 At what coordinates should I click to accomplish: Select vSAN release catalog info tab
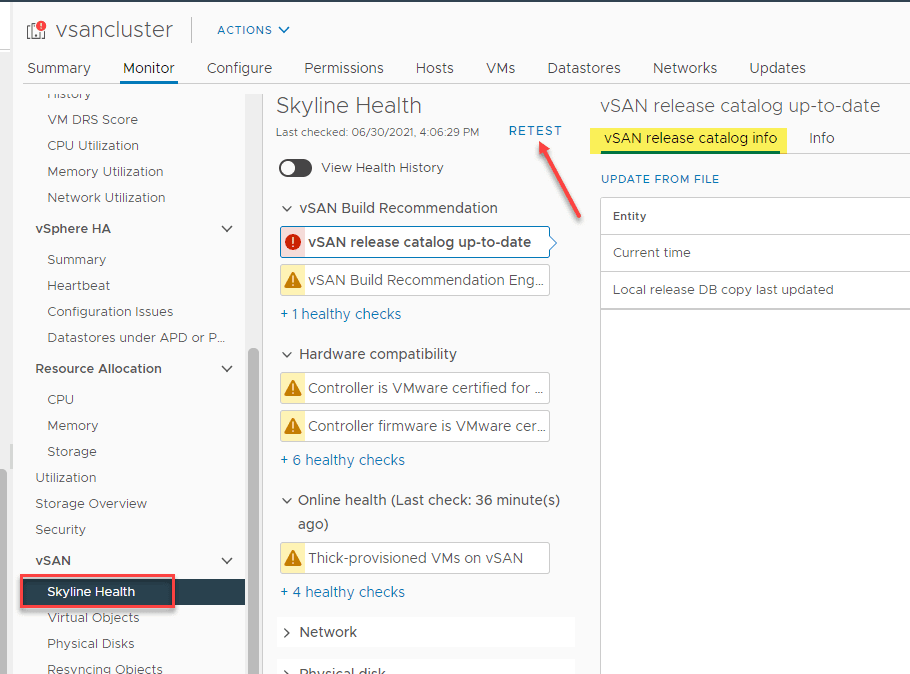coord(690,139)
